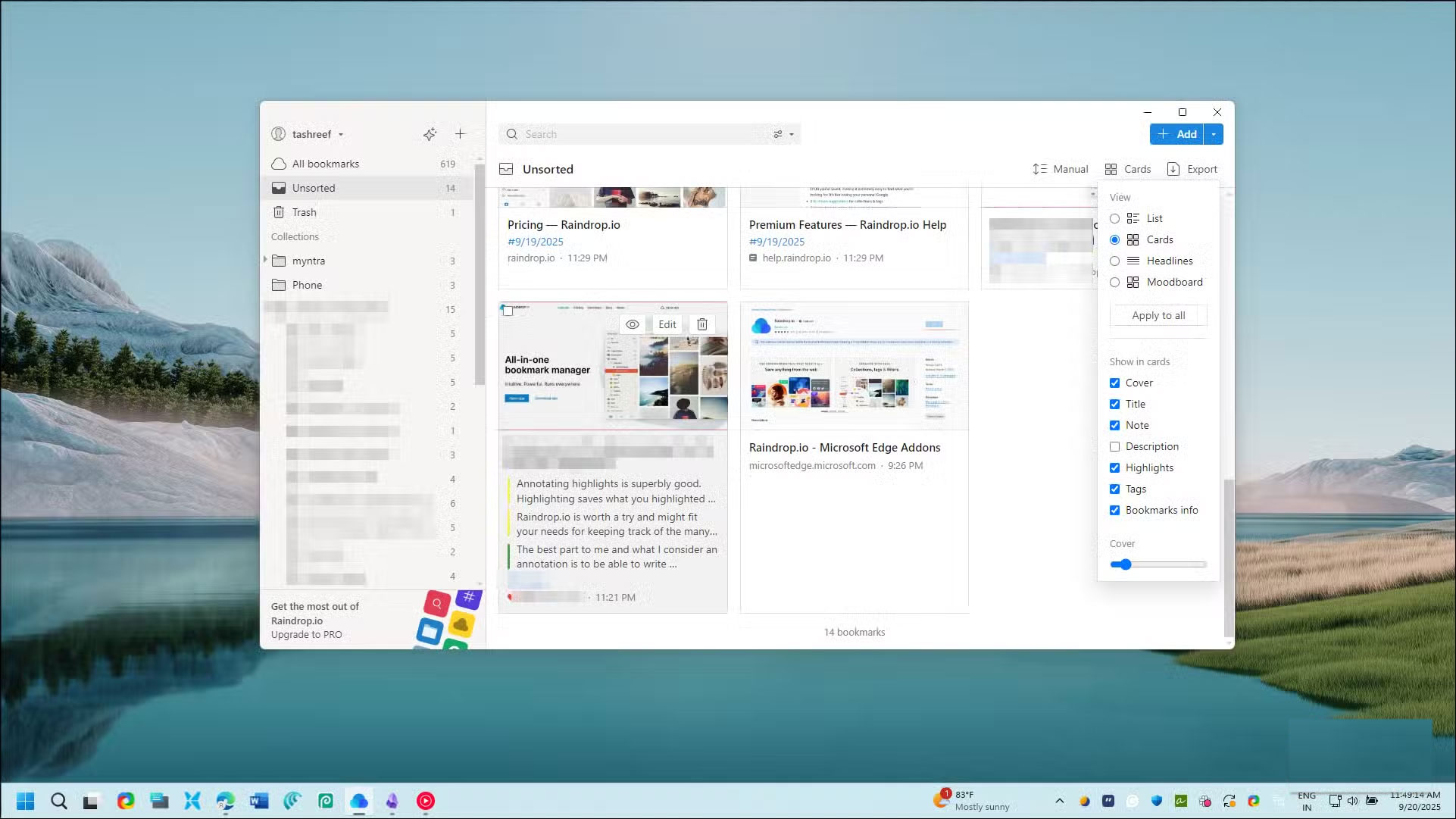Select the Headlines view radio button
1456x819 pixels.
point(1114,261)
